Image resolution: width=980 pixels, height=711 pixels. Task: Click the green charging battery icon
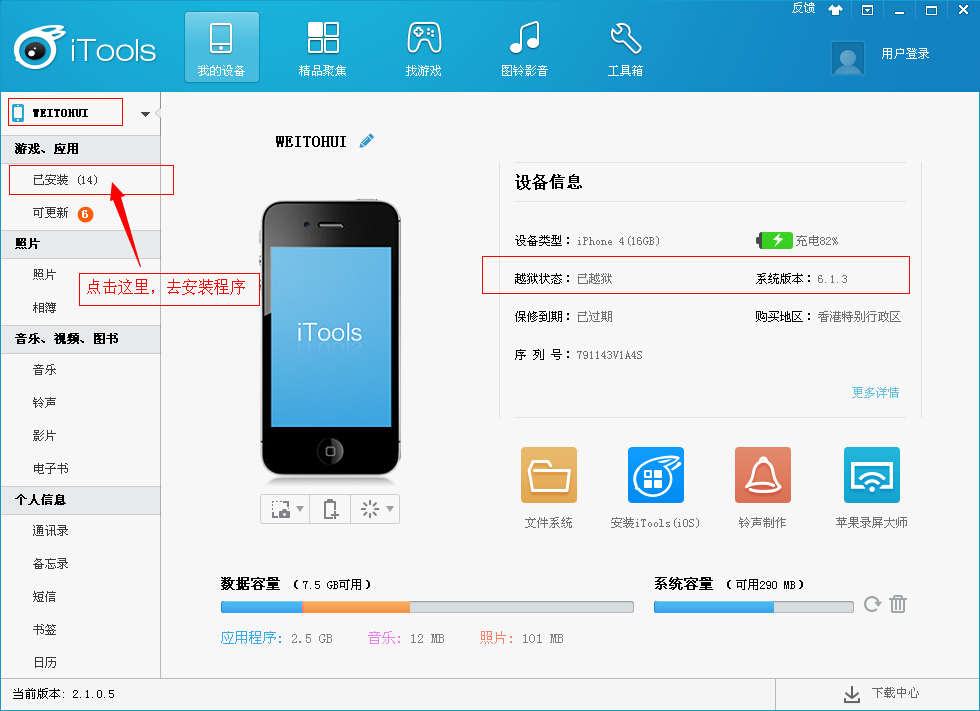774,241
